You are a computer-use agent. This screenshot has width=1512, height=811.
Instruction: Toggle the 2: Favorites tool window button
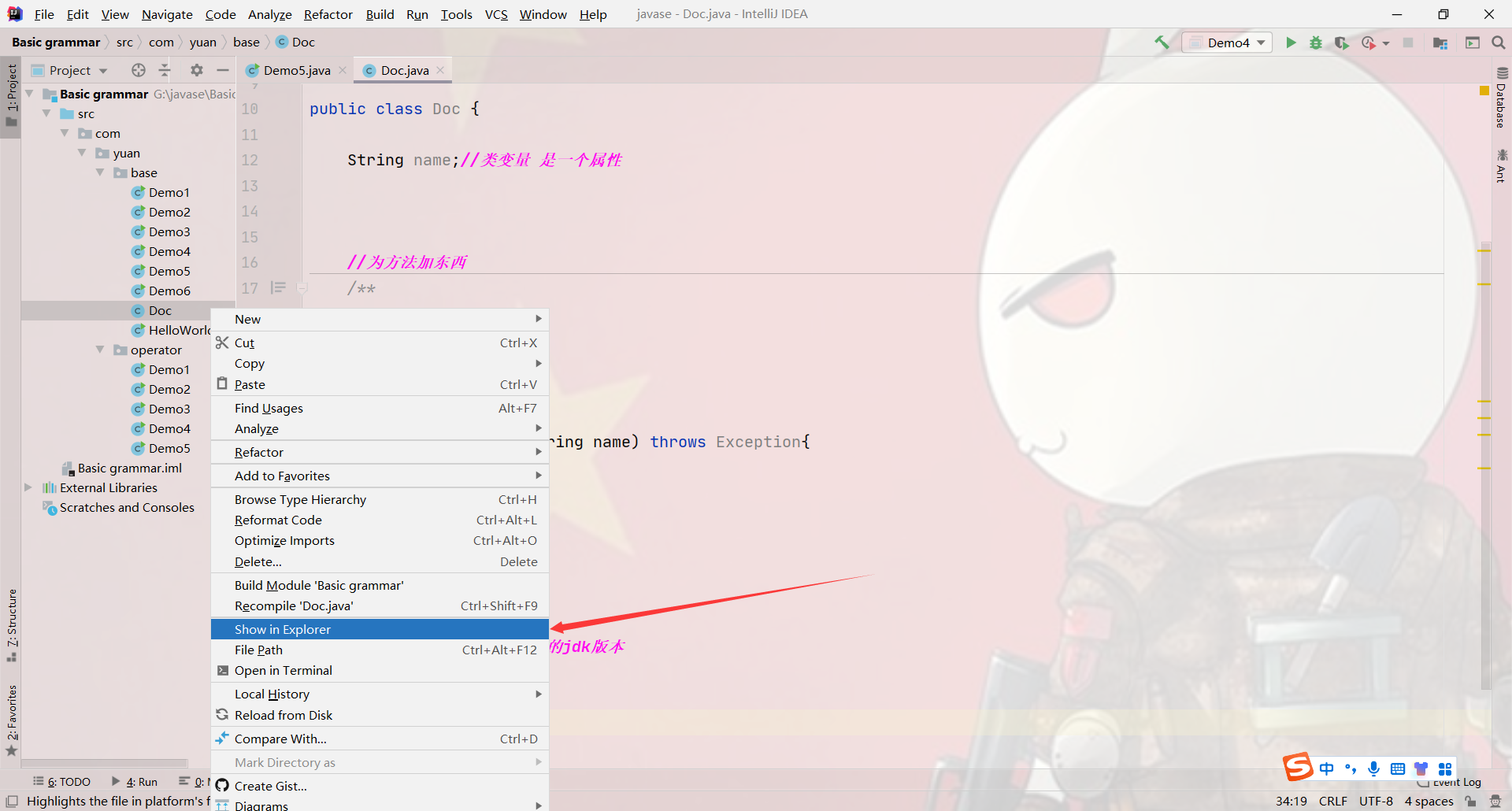point(11,720)
